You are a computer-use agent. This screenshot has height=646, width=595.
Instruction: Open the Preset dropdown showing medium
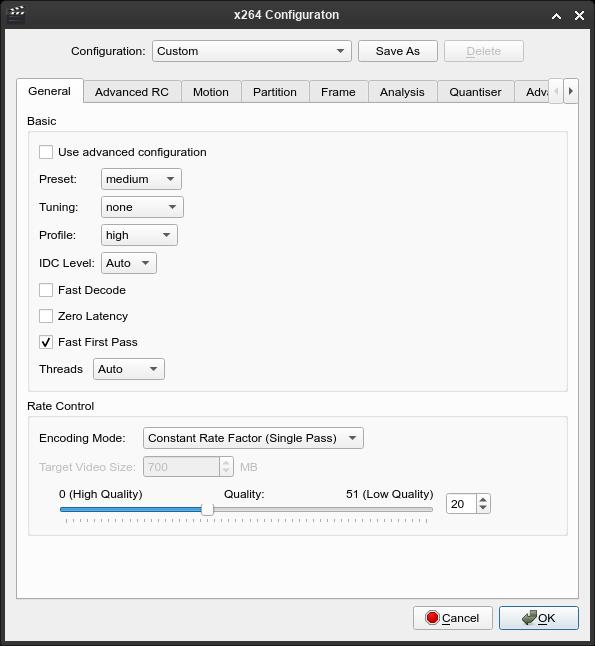click(x=141, y=179)
